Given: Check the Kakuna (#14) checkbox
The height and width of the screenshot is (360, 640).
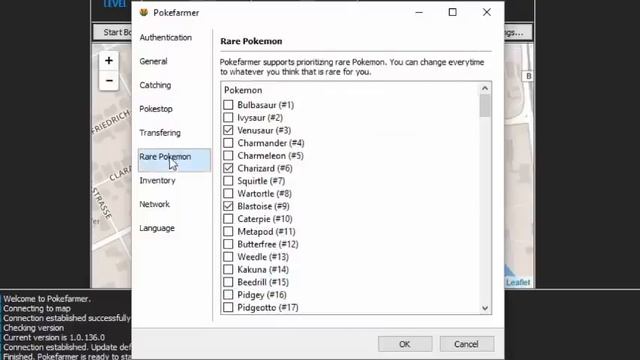Looking at the screenshot, I should pos(228,269).
